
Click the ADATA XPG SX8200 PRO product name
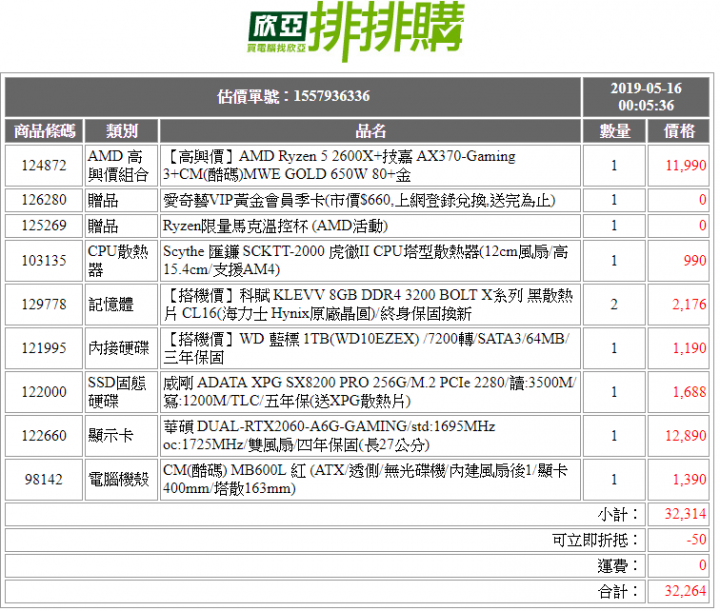coord(370,392)
